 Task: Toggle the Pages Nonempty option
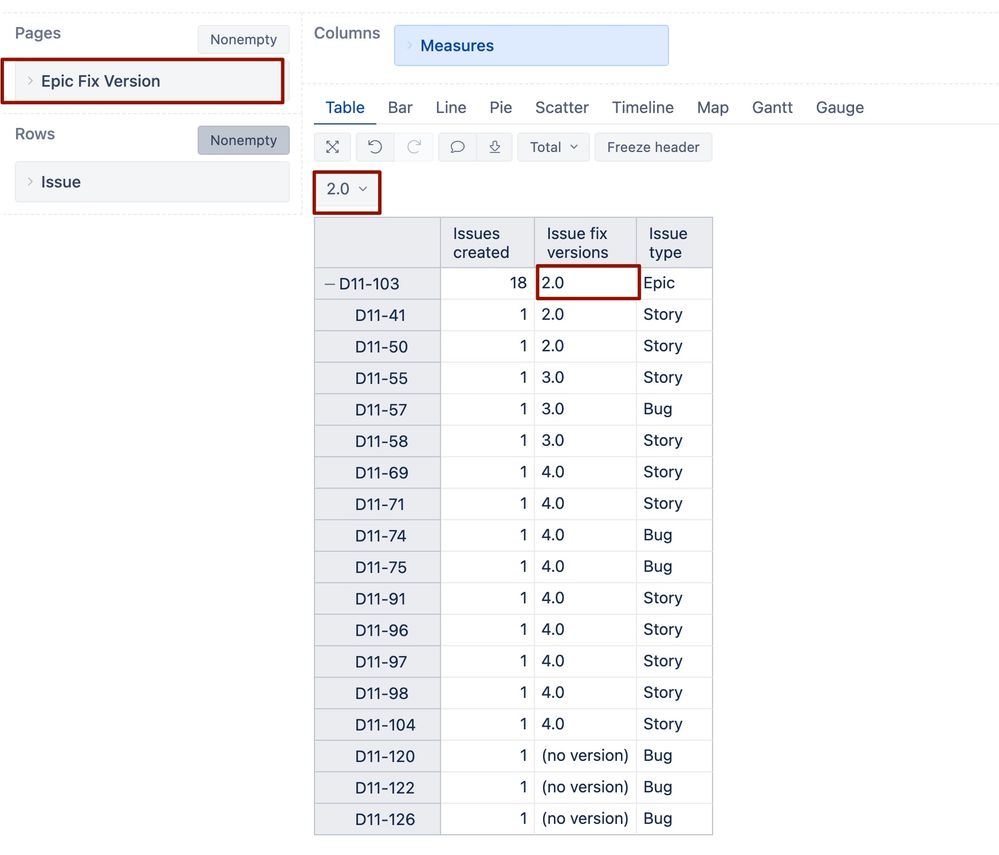(243, 40)
